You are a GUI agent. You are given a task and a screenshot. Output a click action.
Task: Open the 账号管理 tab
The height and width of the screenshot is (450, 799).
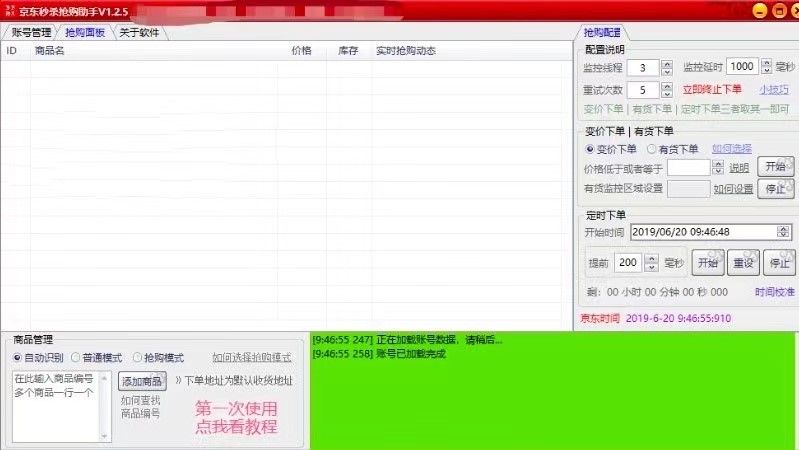(31, 33)
